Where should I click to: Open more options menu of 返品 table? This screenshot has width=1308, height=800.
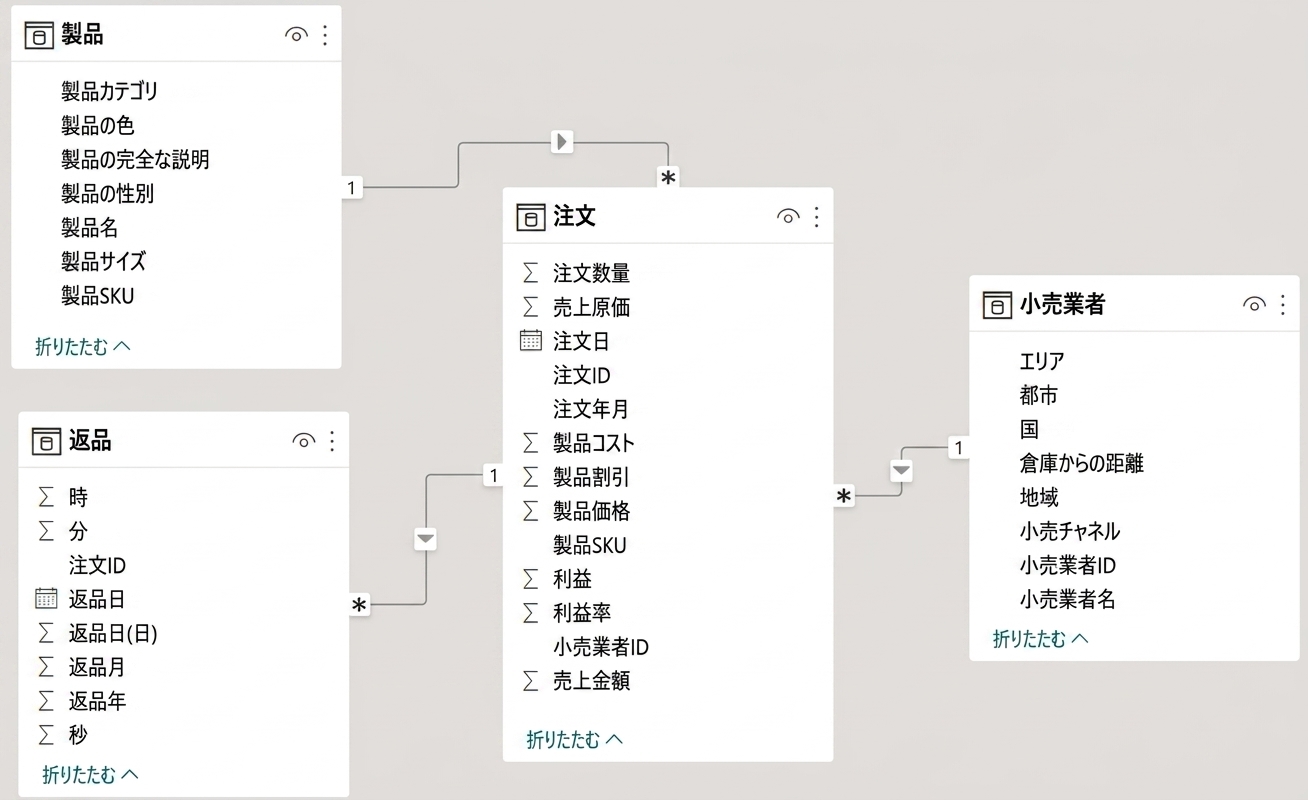[x=332, y=441]
